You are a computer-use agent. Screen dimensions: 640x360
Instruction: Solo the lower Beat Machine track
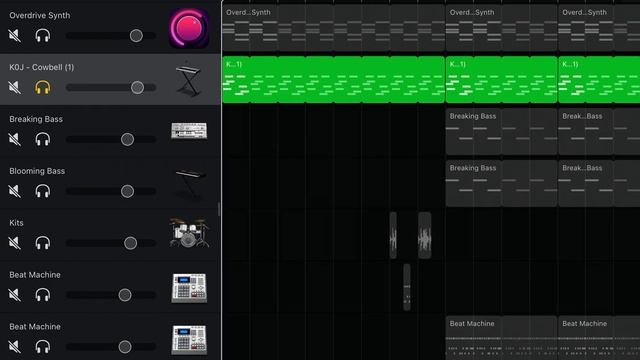point(42,347)
